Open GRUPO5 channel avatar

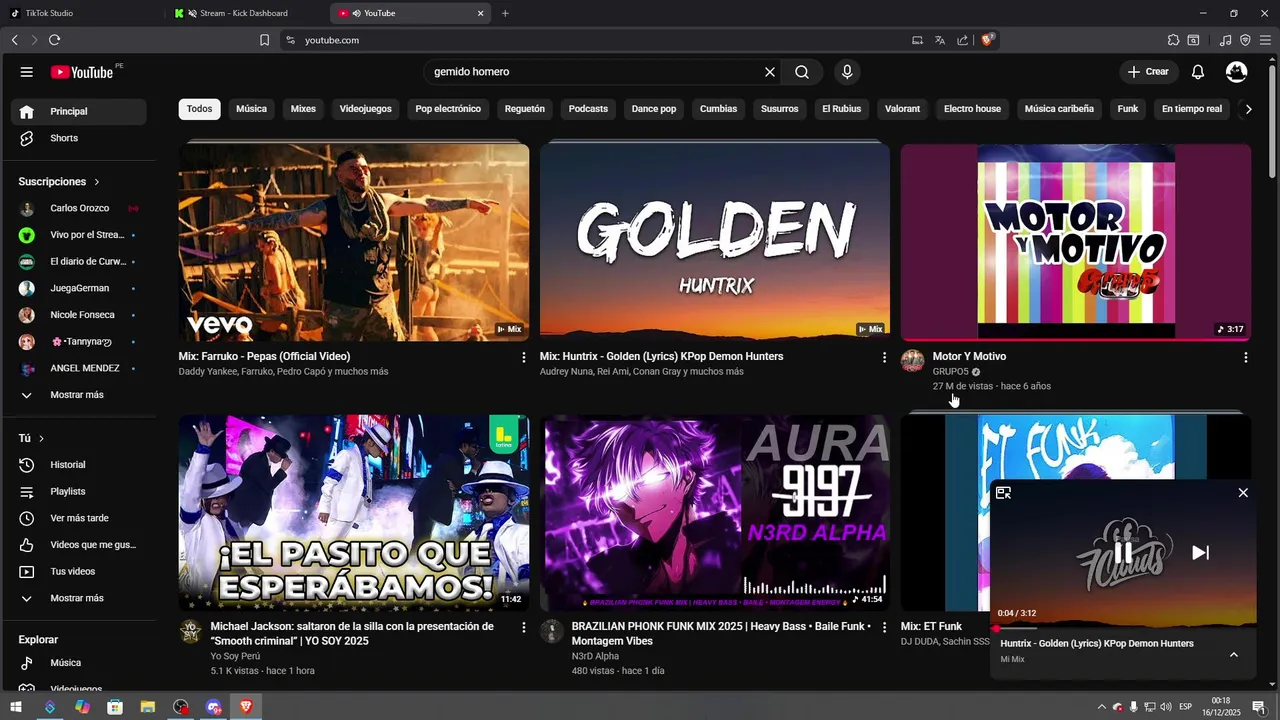[x=913, y=361]
